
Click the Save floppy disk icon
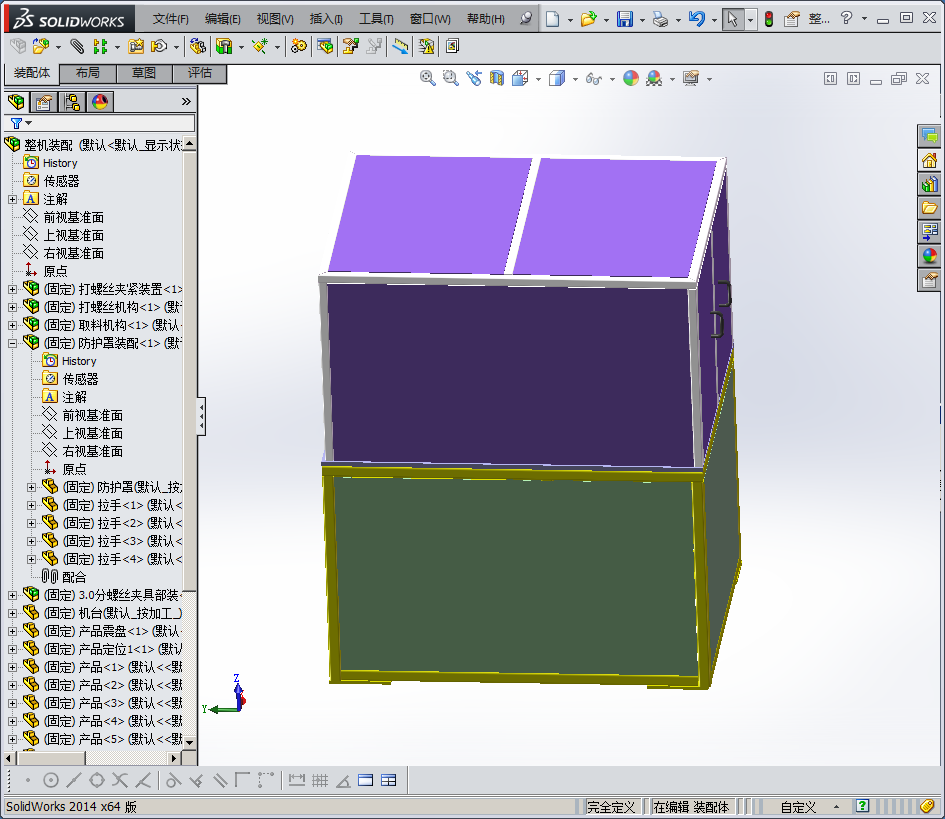pyautogui.click(x=624, y=19)
